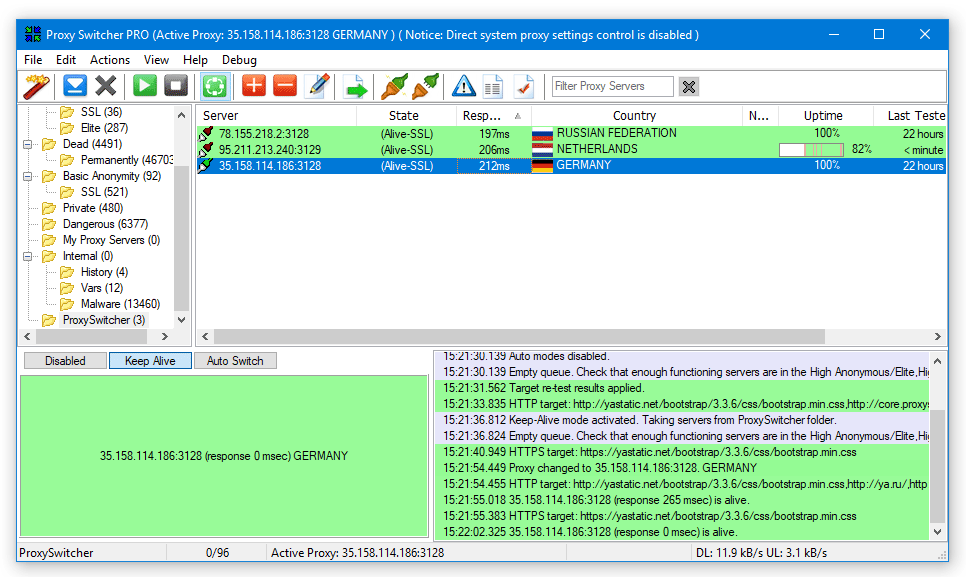Open the Debug menu

pos(239,60)
